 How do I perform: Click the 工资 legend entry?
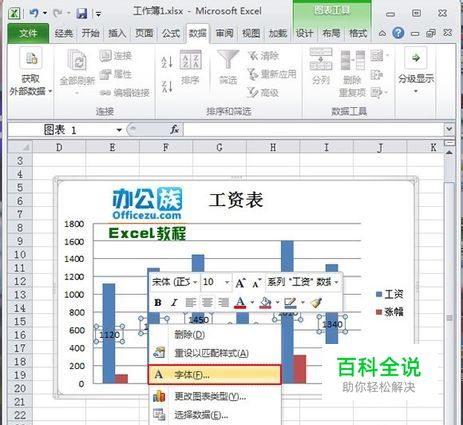pyautogui.click(x=389, y=294)
